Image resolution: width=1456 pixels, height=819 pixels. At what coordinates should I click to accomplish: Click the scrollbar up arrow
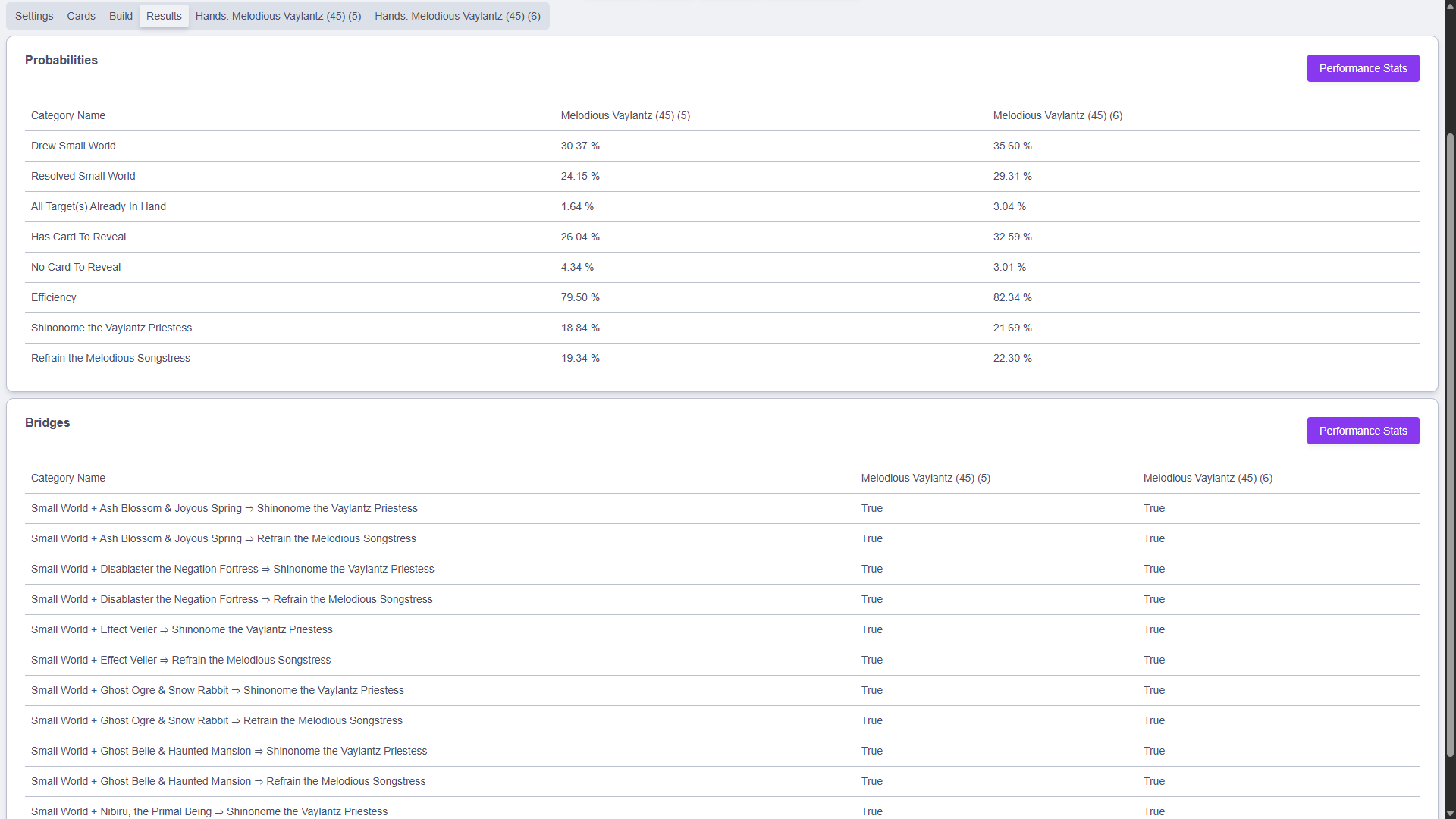pyautogui.click(x=1450, y=6)
